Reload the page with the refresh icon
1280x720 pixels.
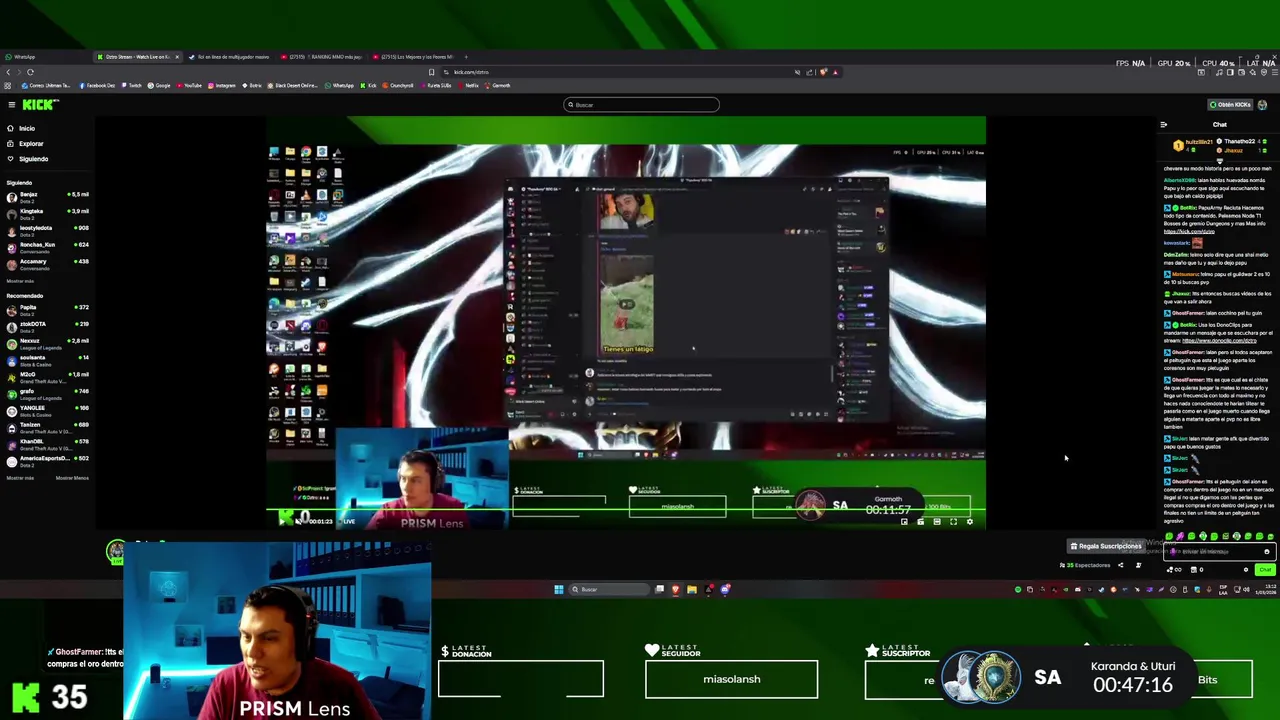point(30,72)
